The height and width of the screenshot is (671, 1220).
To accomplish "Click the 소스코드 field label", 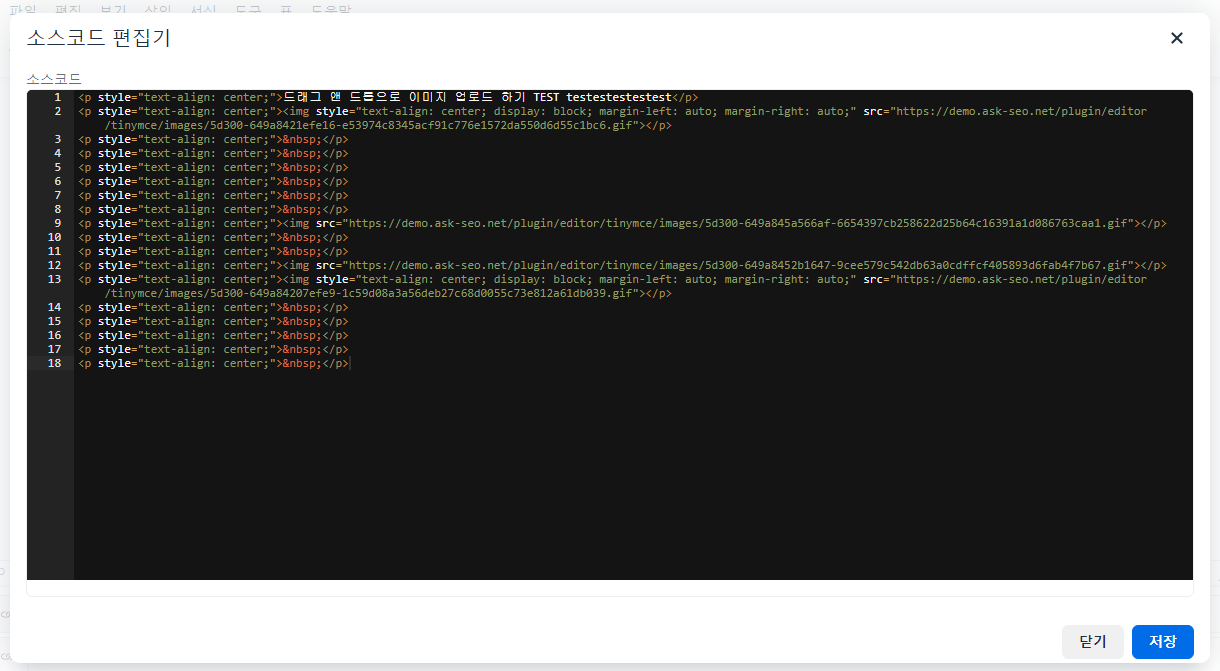I will tap(54, 78).
